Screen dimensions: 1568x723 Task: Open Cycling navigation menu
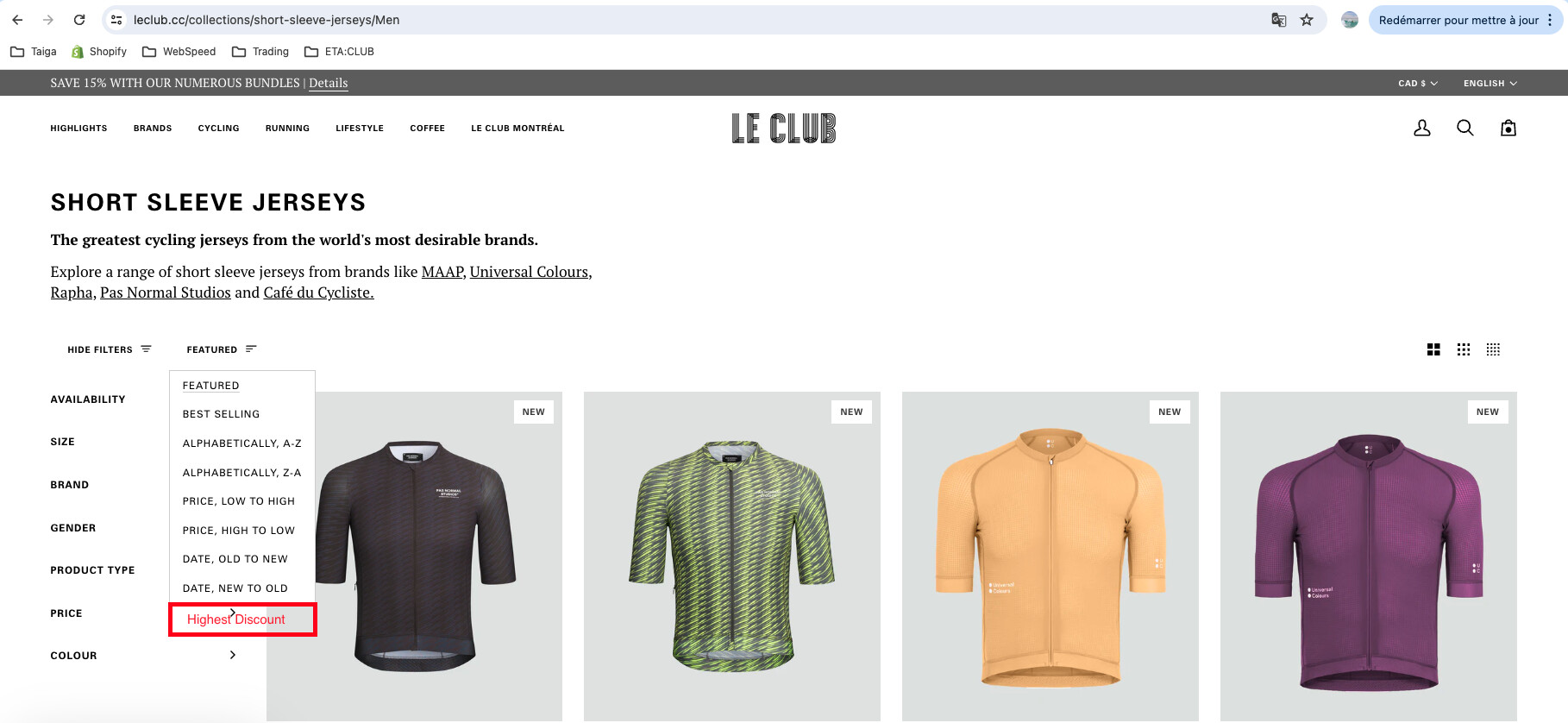pos(219,129)
